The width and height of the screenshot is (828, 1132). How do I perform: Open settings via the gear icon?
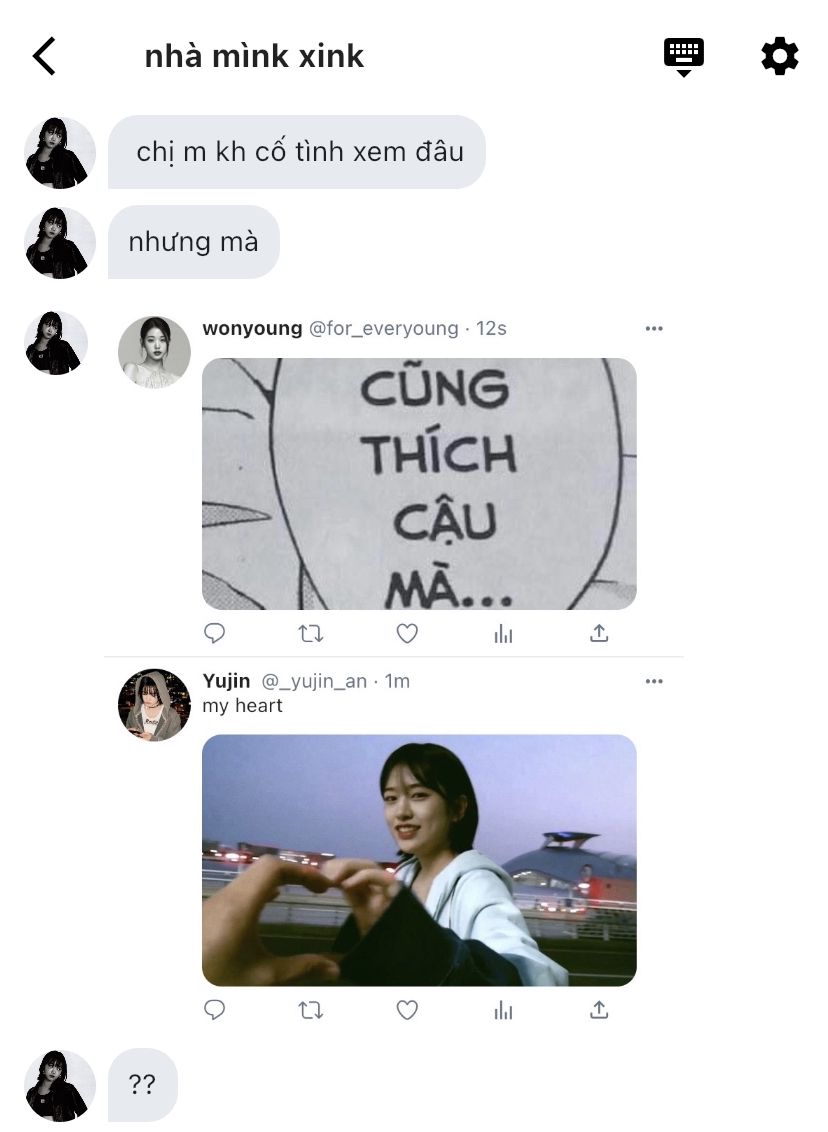pos(780,56)
